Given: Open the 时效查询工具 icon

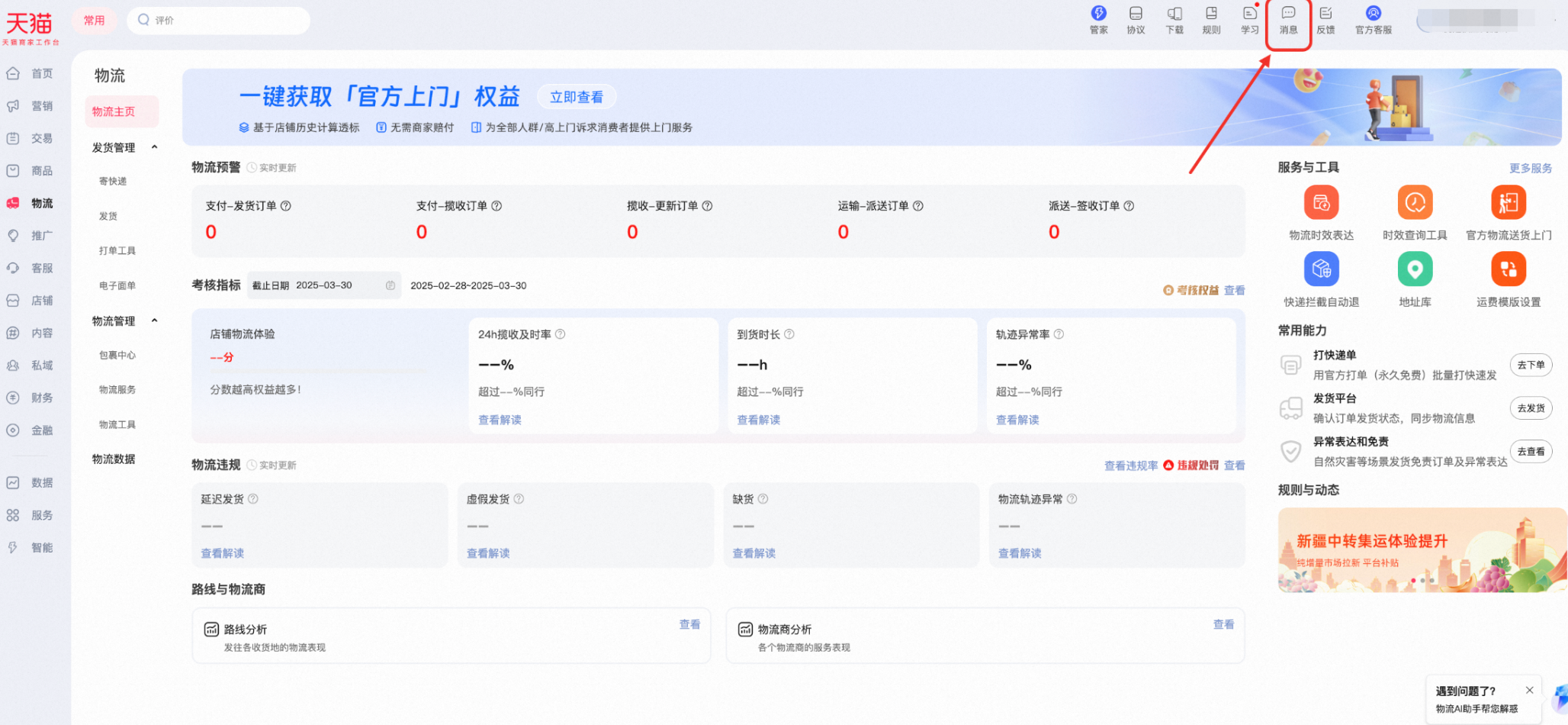Looking at the screenshot, I should (x=1415, y=202).
